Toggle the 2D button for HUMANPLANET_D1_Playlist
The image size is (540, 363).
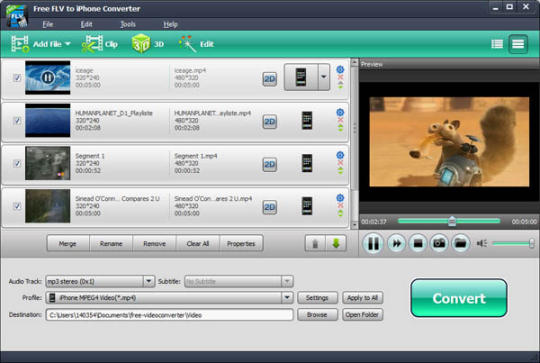pyautogui.click(x=270, y=122)
